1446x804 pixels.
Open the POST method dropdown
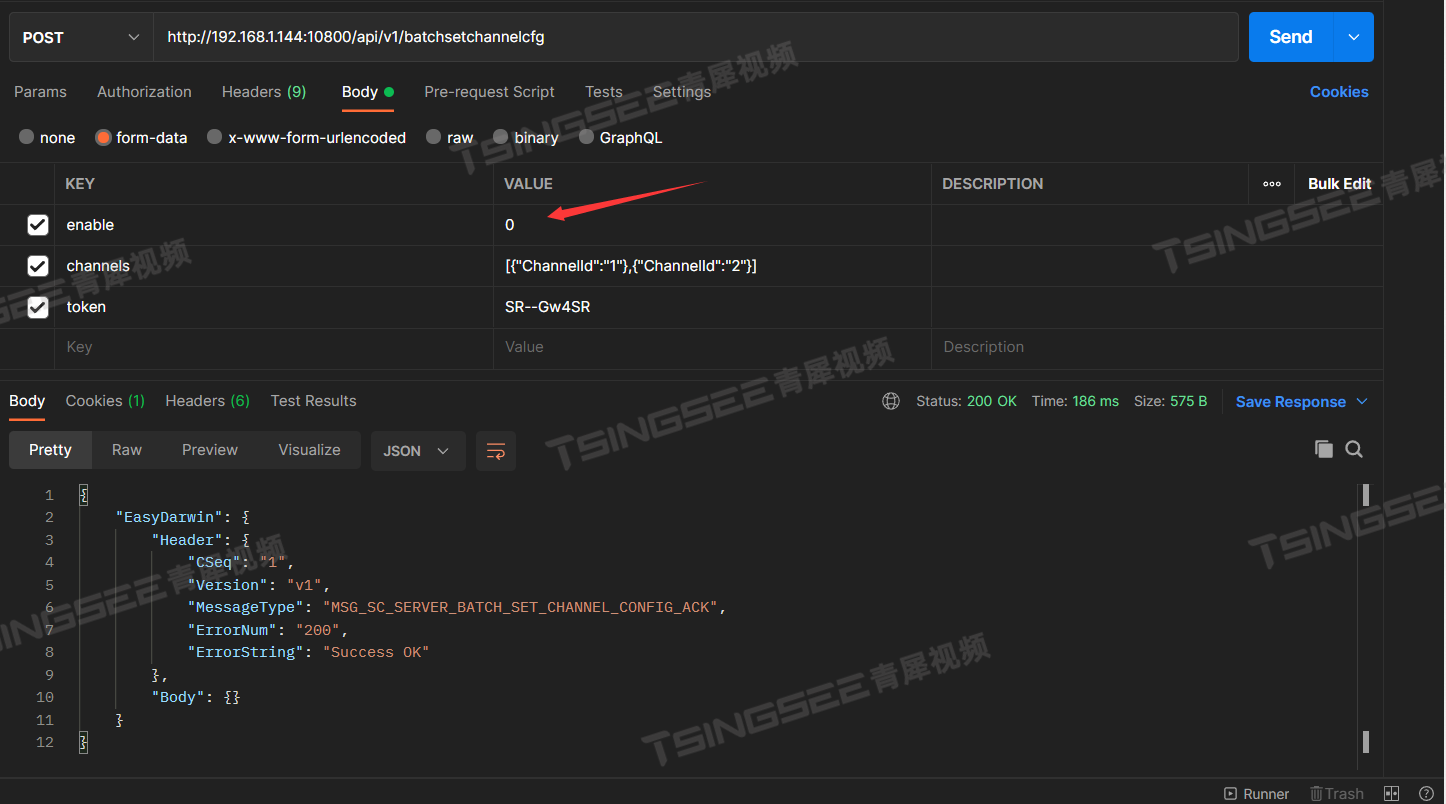(x=80, y=36)
